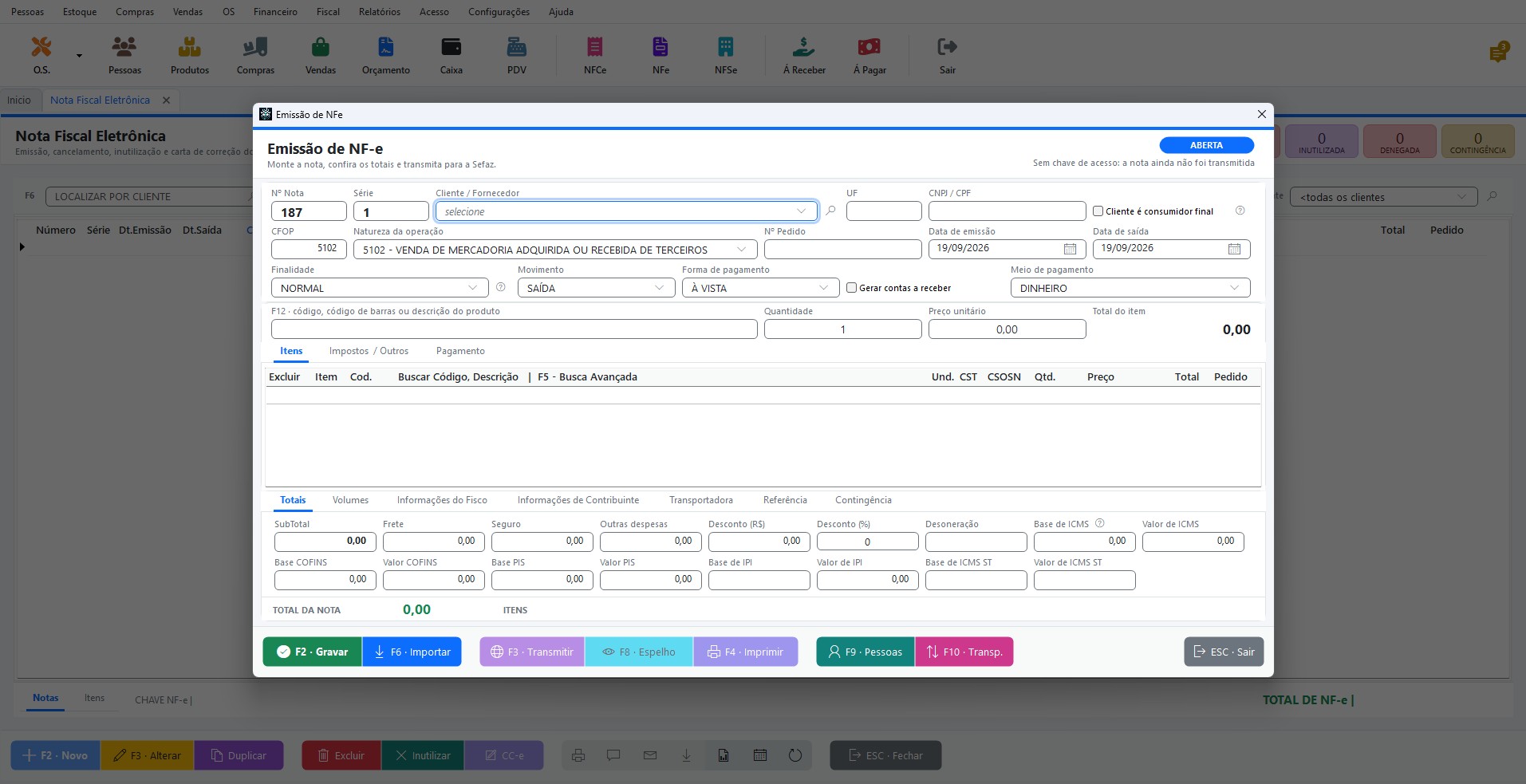Open Transportadora tab

click(x=701, y=500)
